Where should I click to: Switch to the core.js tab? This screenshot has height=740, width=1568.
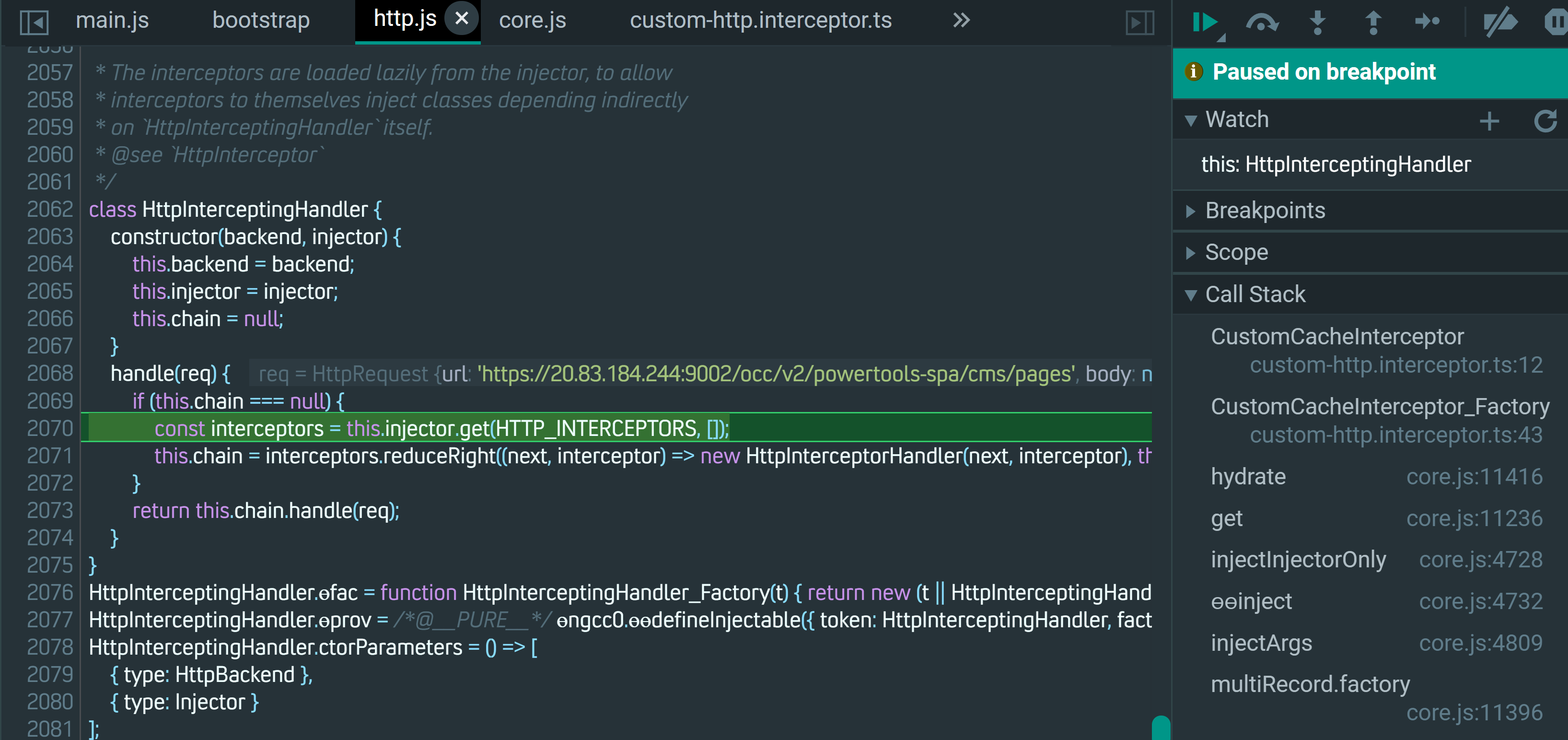tap(532, 20)
